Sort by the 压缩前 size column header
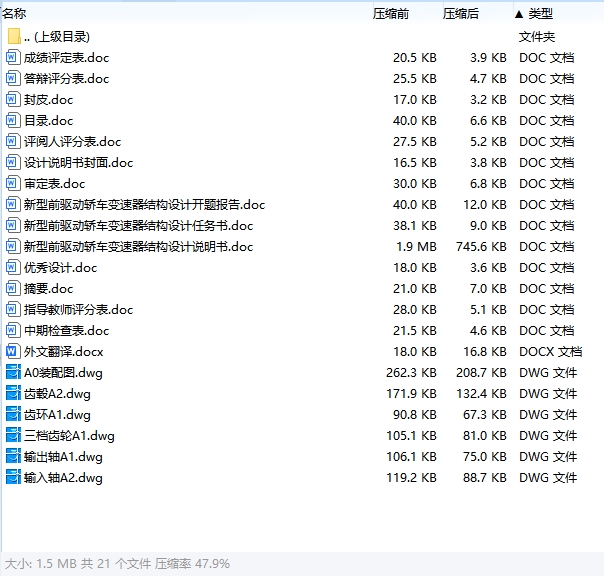 [x=391, y=14]
